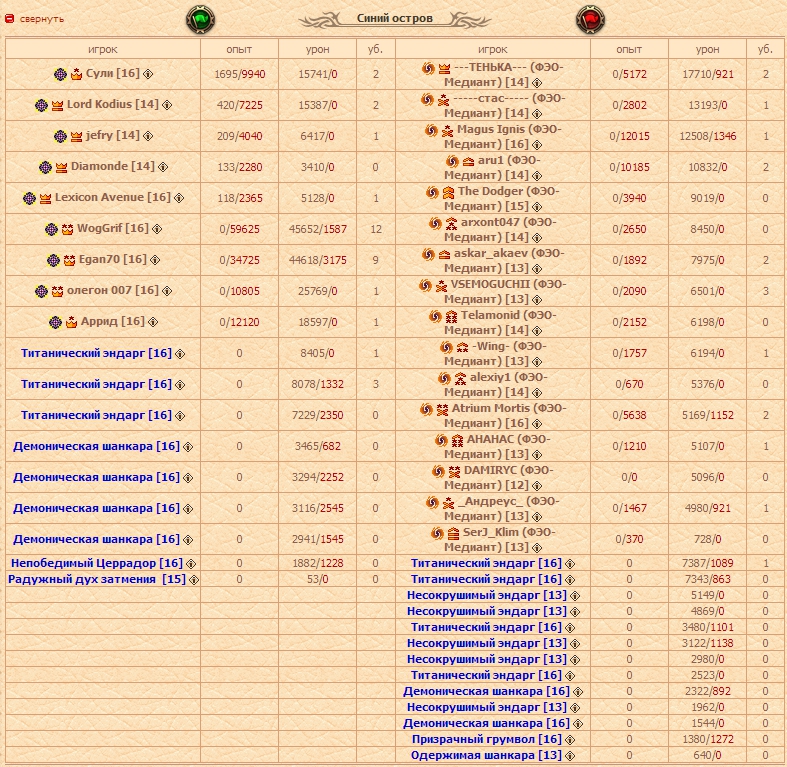Image resolution: width=787 pixels, height=767 pixels.
Task: Open player profile SerJ_Klim
Action: pos(492,532)
